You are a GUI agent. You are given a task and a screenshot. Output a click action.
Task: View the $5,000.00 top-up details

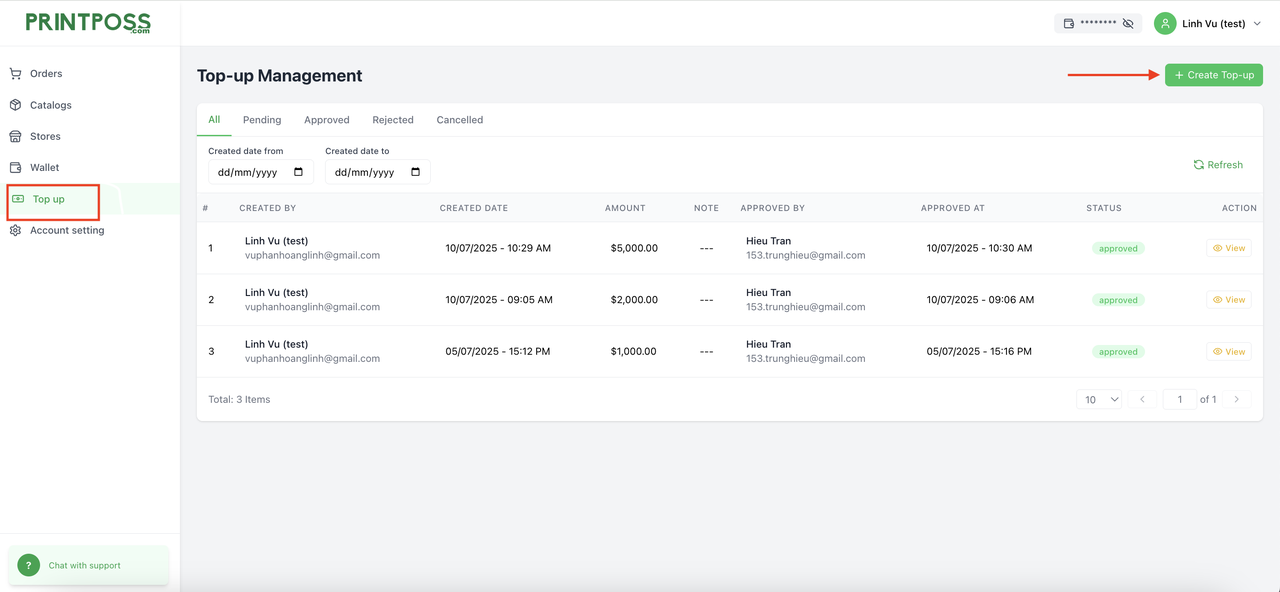point(1228,248)
